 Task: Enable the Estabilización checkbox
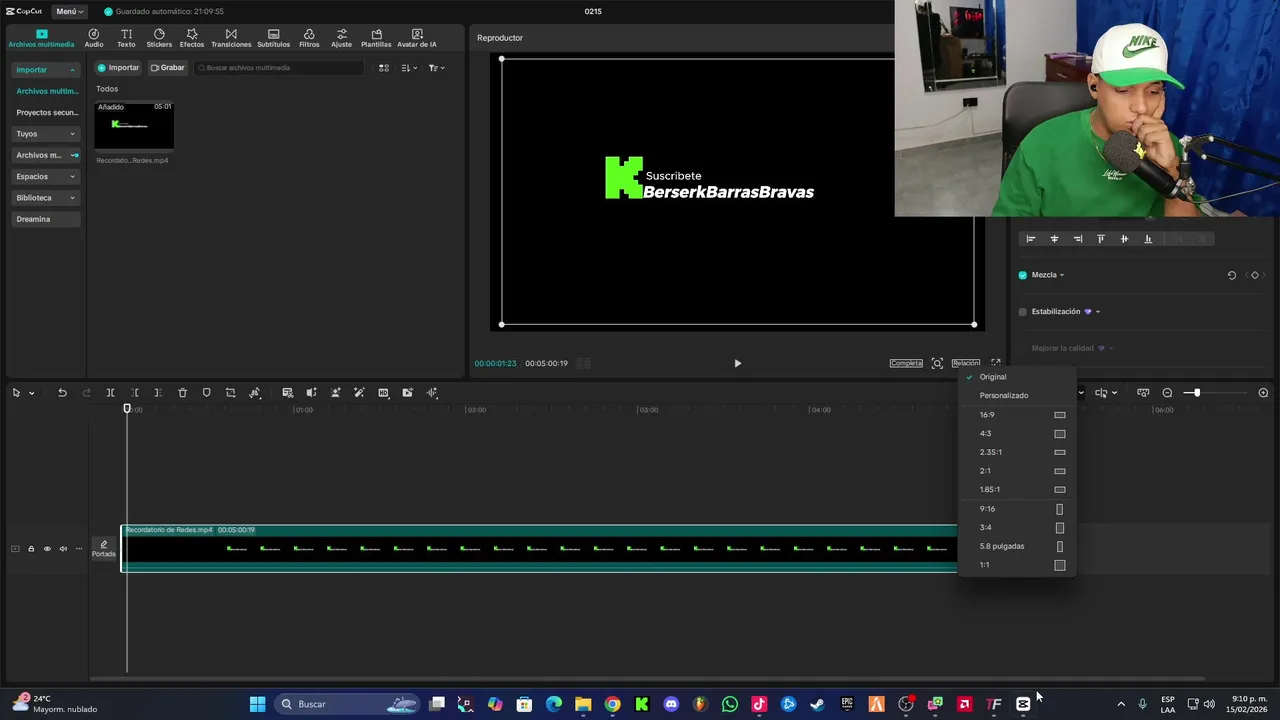(1022, 312)
